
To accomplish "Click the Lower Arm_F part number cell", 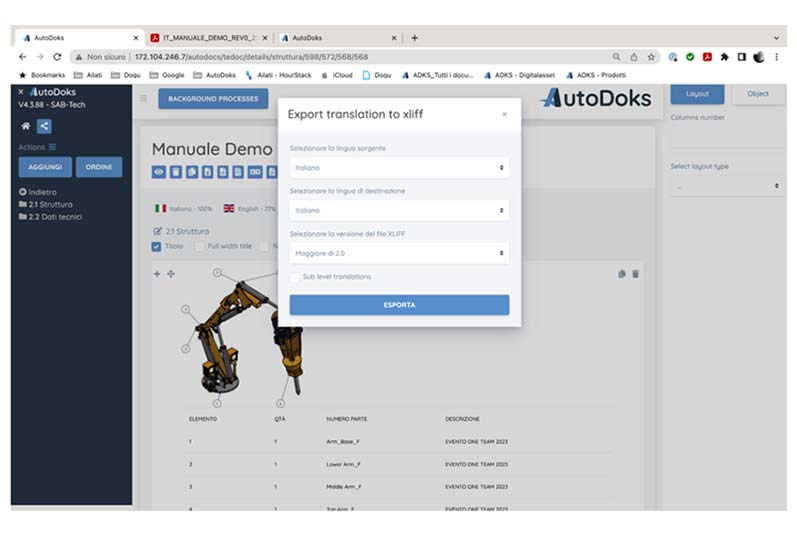I will click(343, 464).
